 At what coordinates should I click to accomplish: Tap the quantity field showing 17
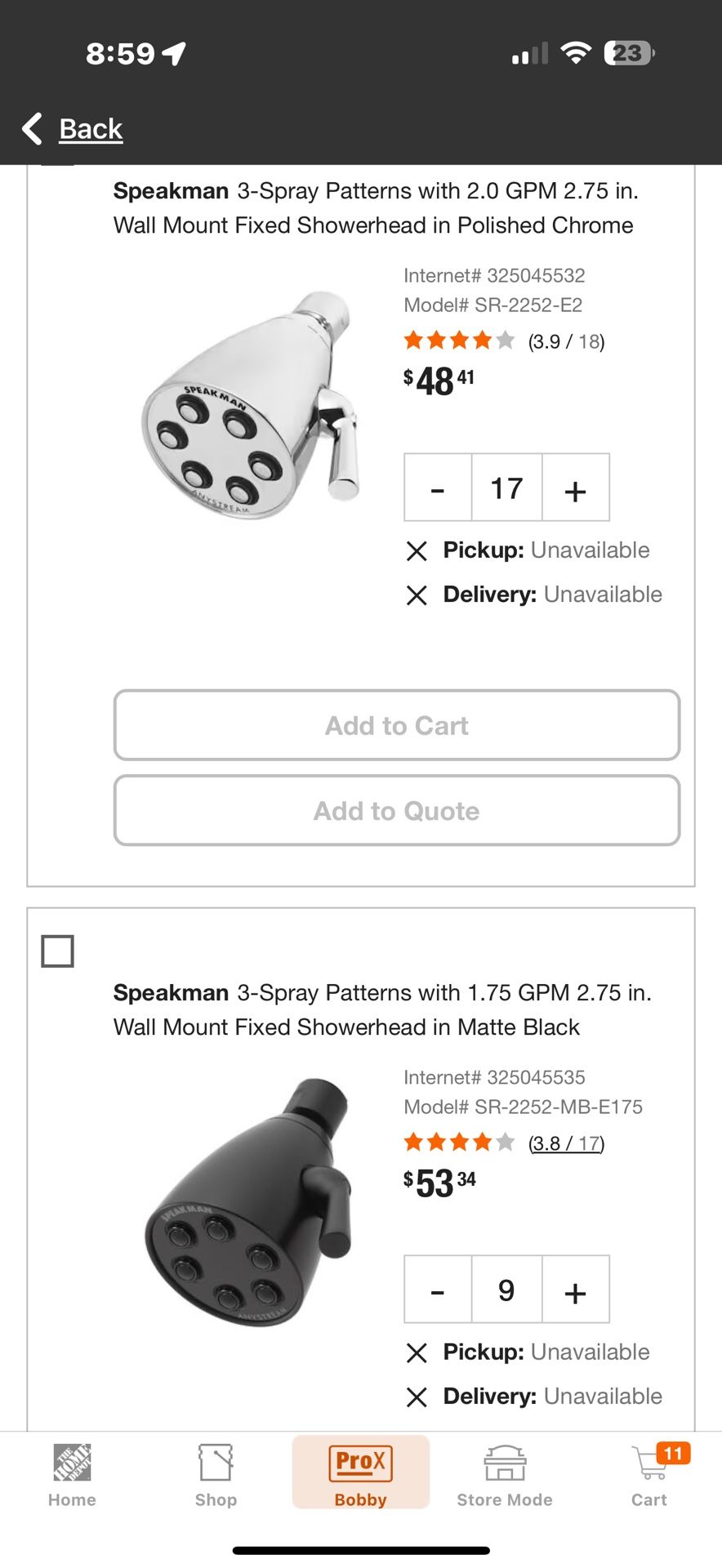[x=506, y=488]
